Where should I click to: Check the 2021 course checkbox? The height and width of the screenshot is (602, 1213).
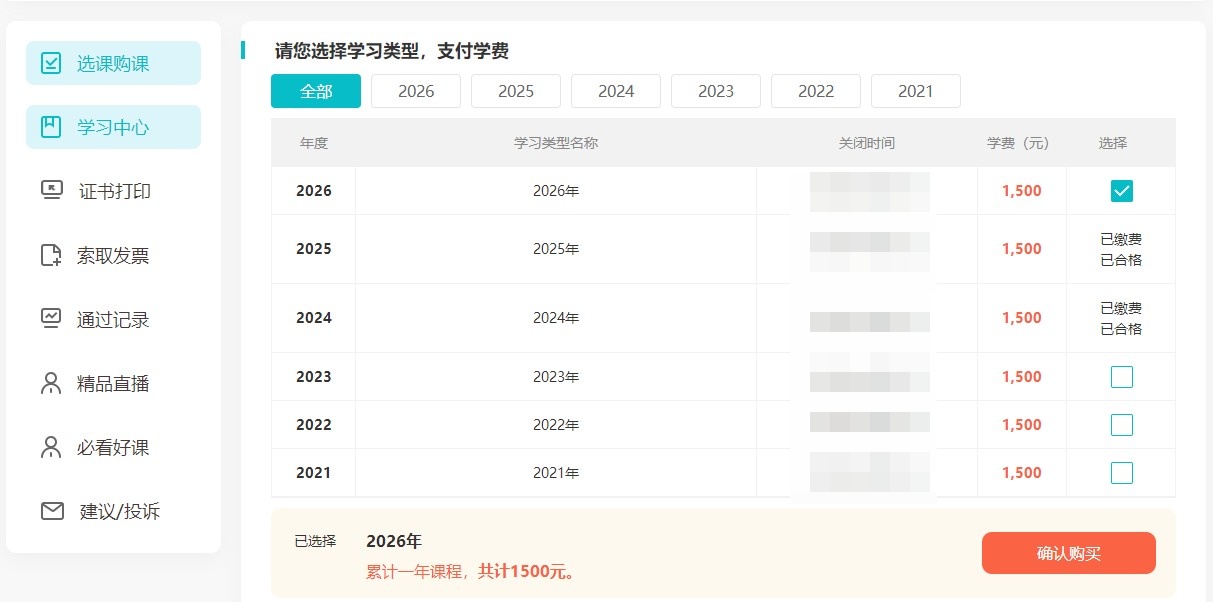point(1121,473)
